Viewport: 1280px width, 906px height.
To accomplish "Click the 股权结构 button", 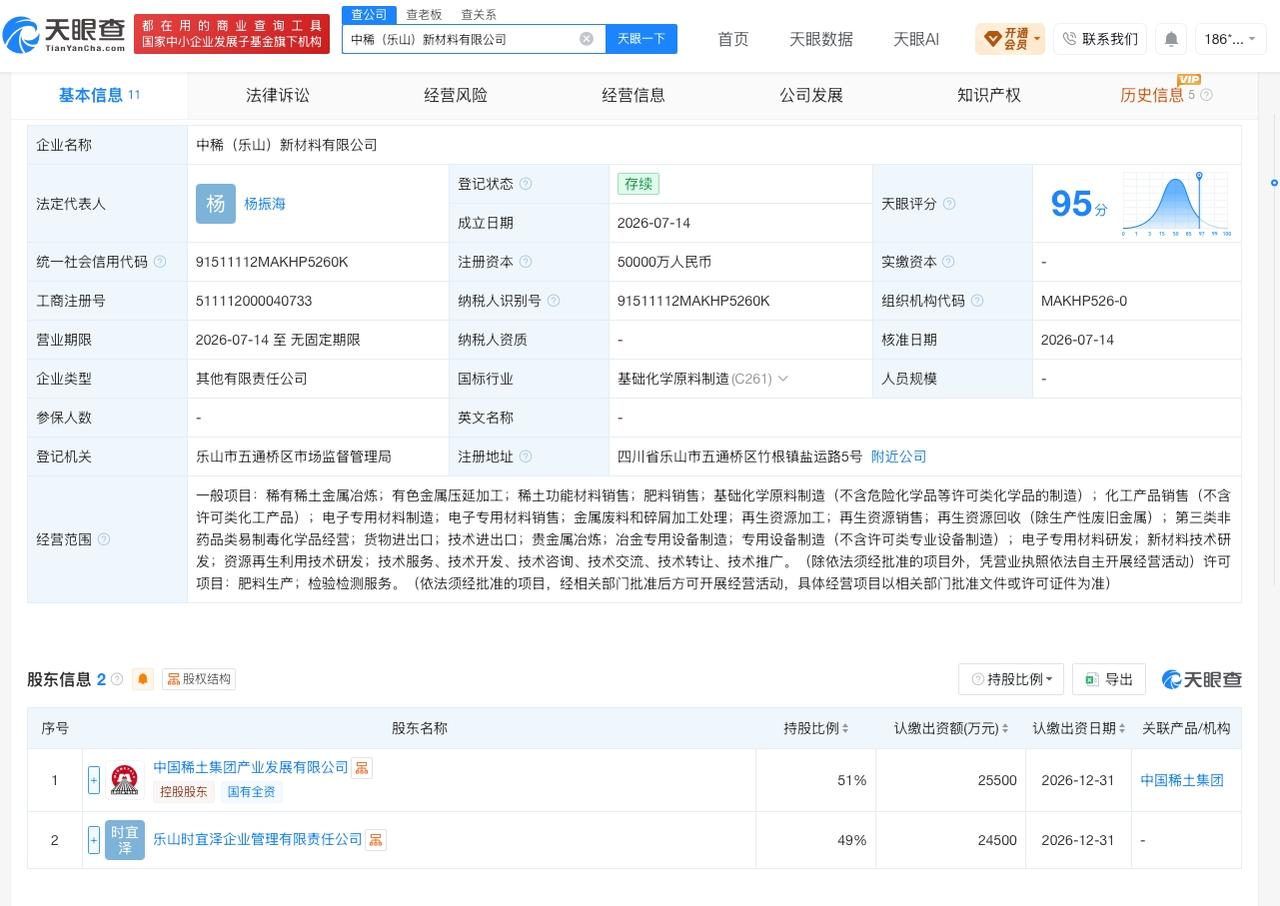I will [199, 679].
